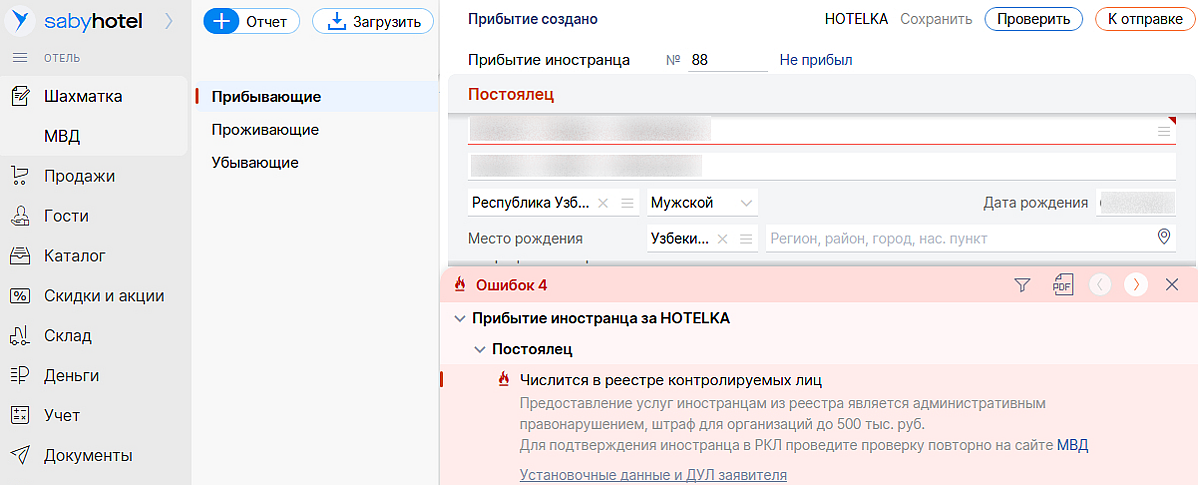Click the Постоялец section header
Image resolution: width=1198 pixels, height=485 pixels.
coord(510,95)
